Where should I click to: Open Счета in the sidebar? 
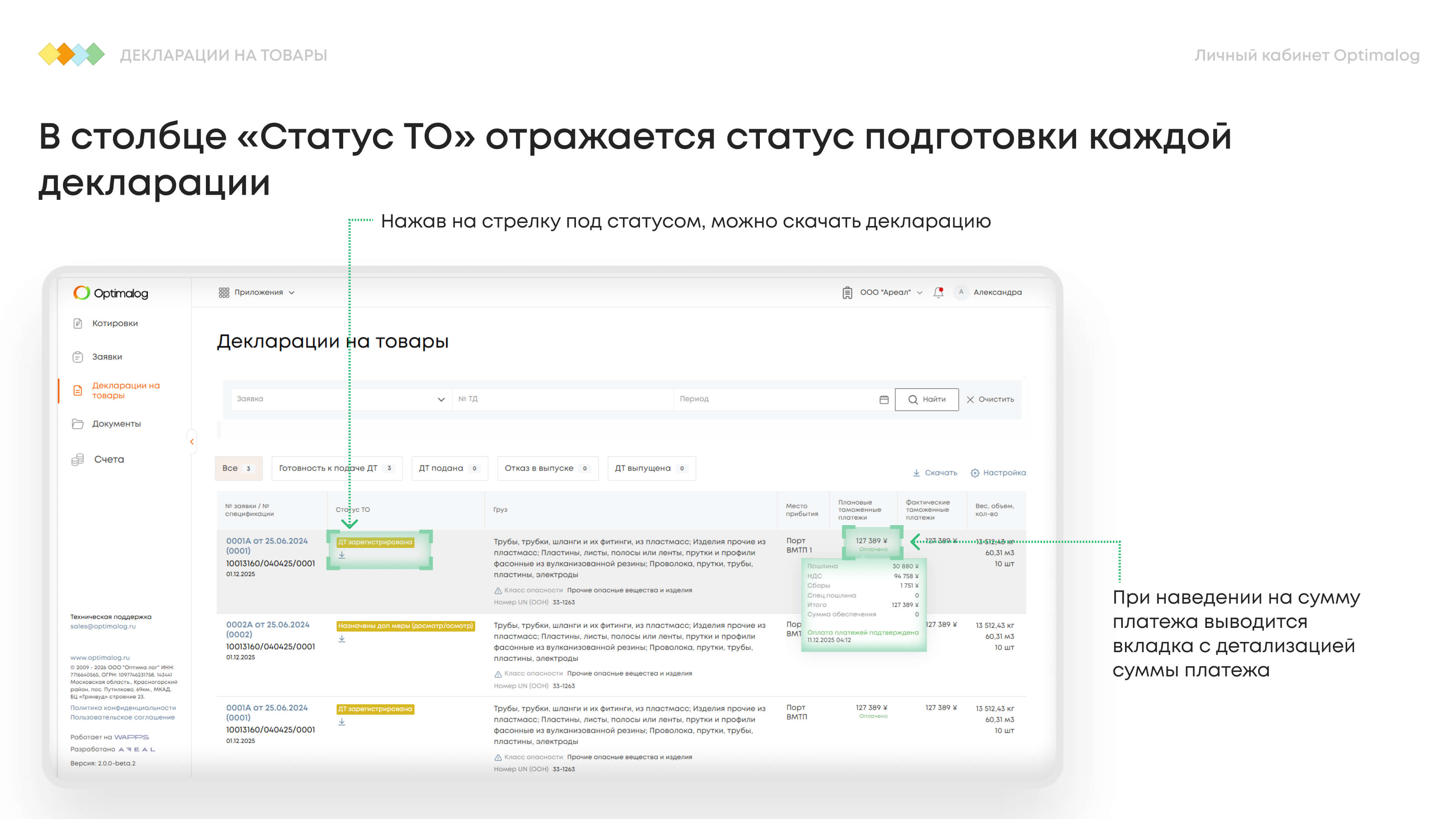[x=108, y=460]
